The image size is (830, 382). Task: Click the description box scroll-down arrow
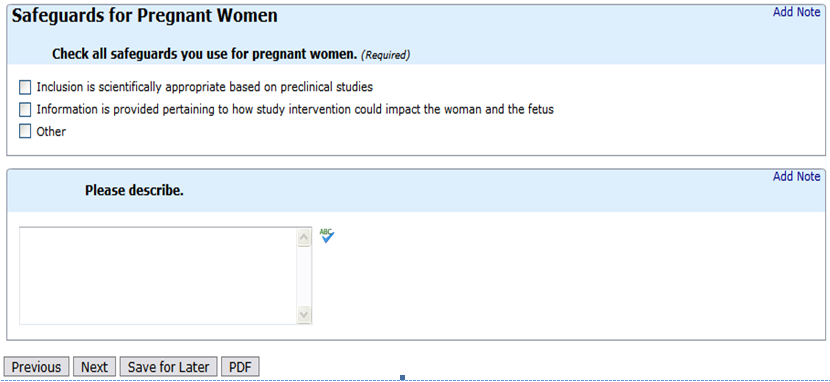[x=304, y=314]
